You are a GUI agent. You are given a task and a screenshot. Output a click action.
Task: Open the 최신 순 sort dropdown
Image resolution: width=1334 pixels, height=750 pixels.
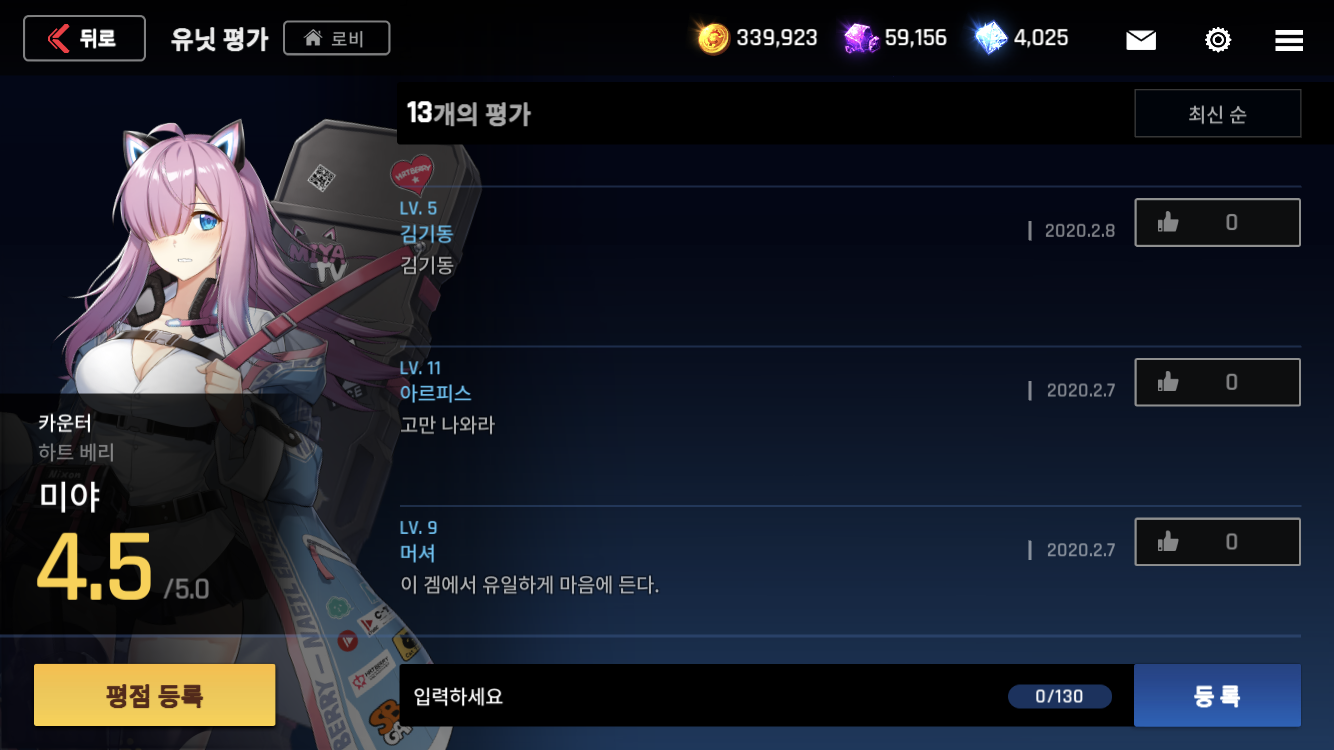1217,113
